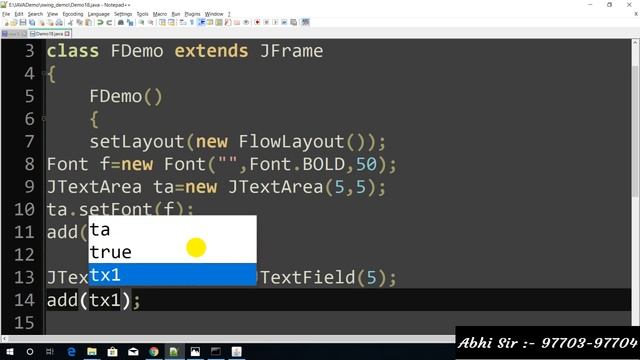Open the Encoding menu
Screen dimensions: 640x360
[73, 14]
